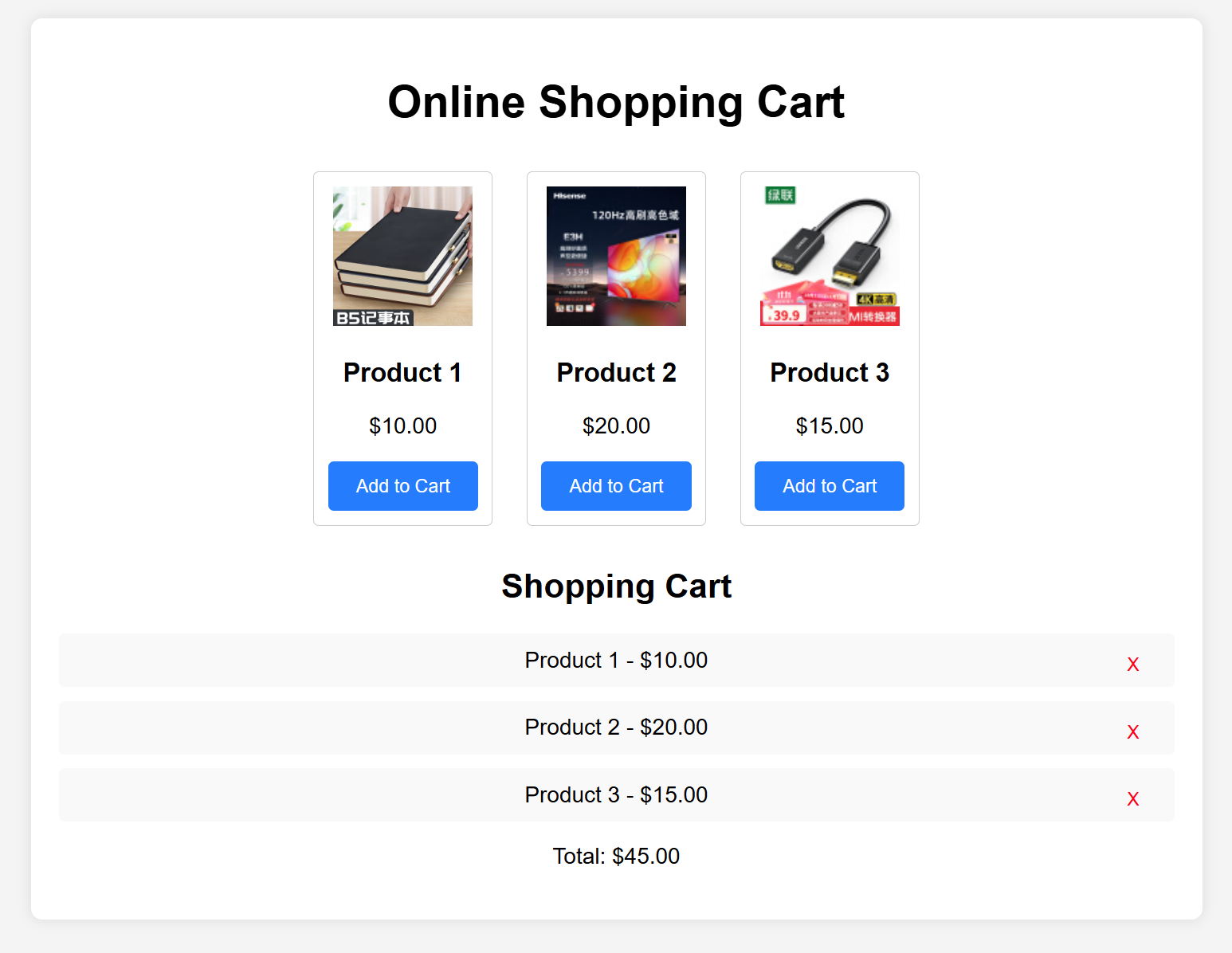Click the Total: $45.00 text

pos(616,856)
